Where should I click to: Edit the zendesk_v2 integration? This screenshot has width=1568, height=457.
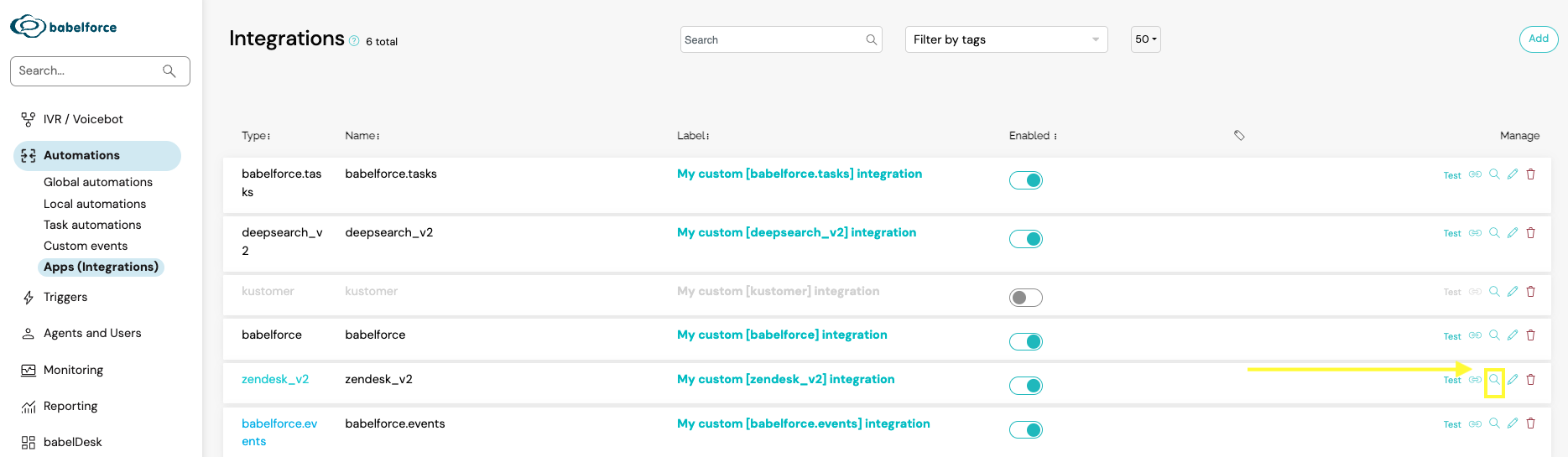1513,380
